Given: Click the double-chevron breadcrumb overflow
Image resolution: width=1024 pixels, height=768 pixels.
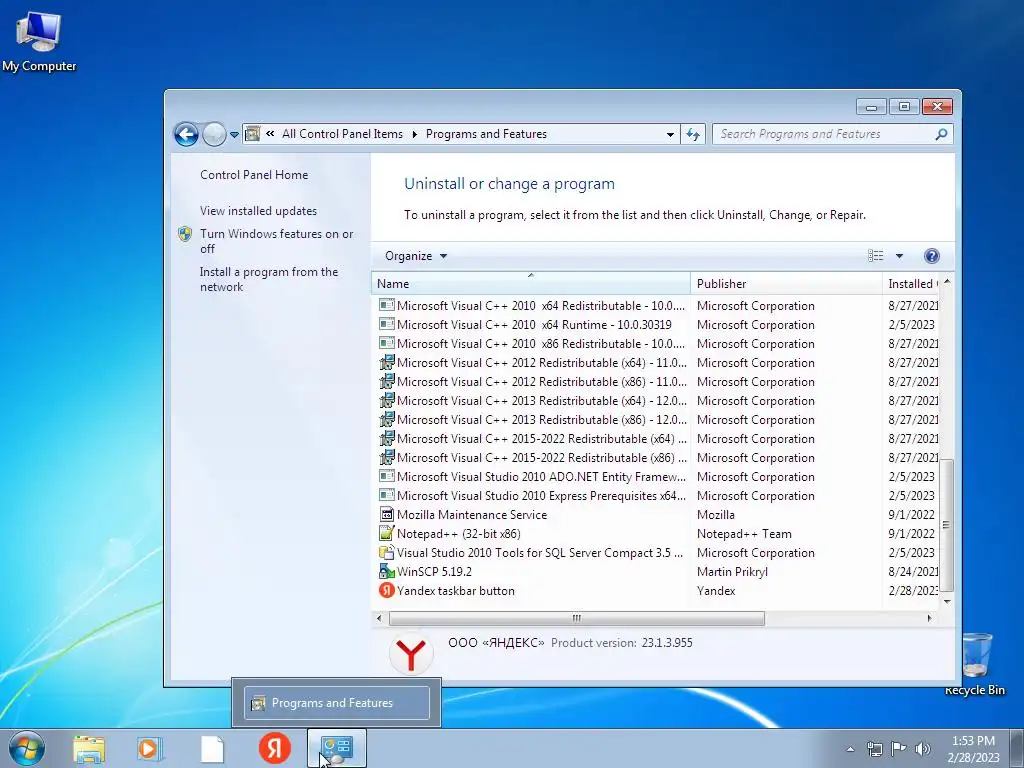Looking at the screenshot, I should (x=270, y=134).
